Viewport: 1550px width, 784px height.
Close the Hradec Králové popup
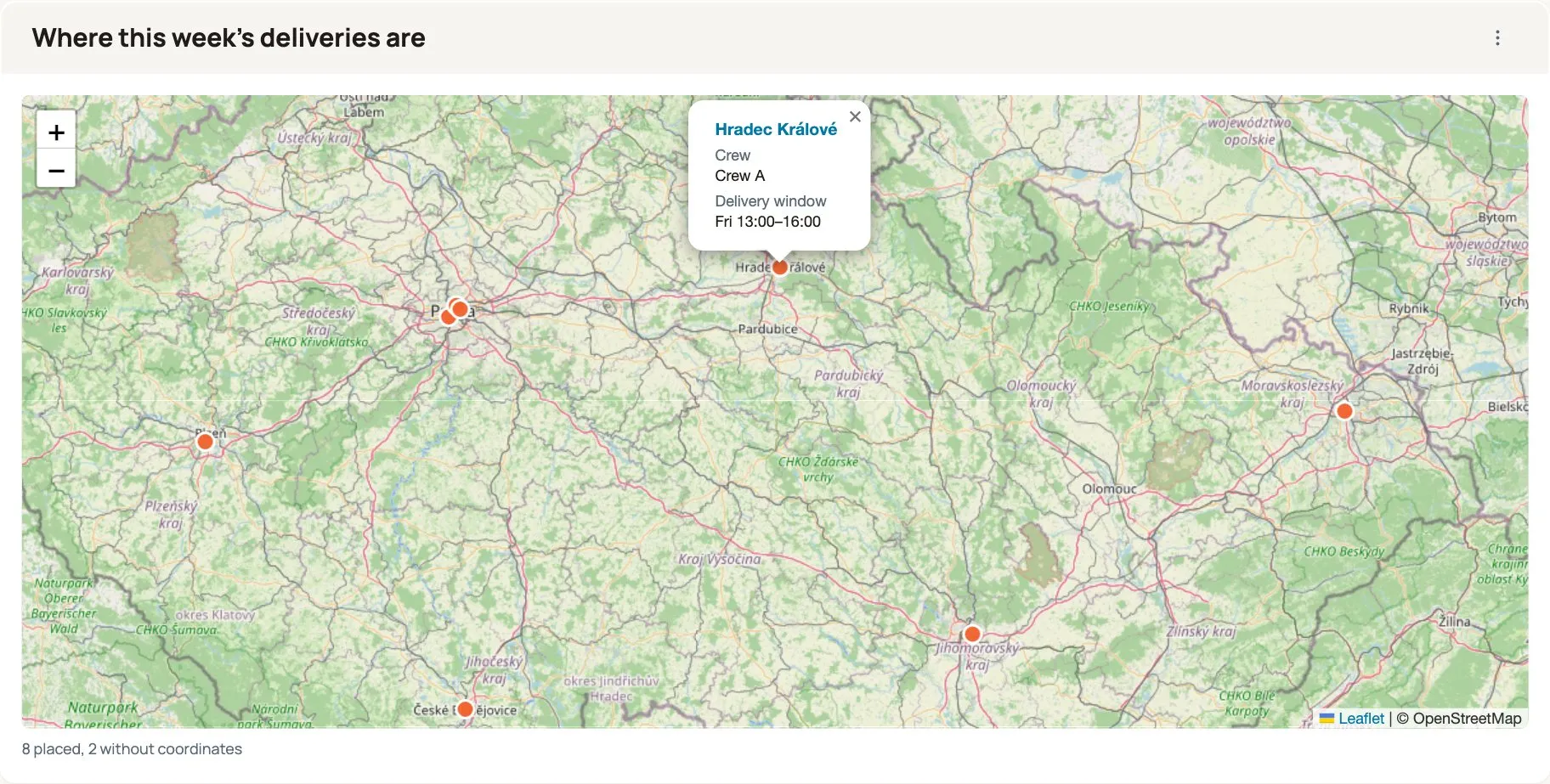(x=855, y=117)
